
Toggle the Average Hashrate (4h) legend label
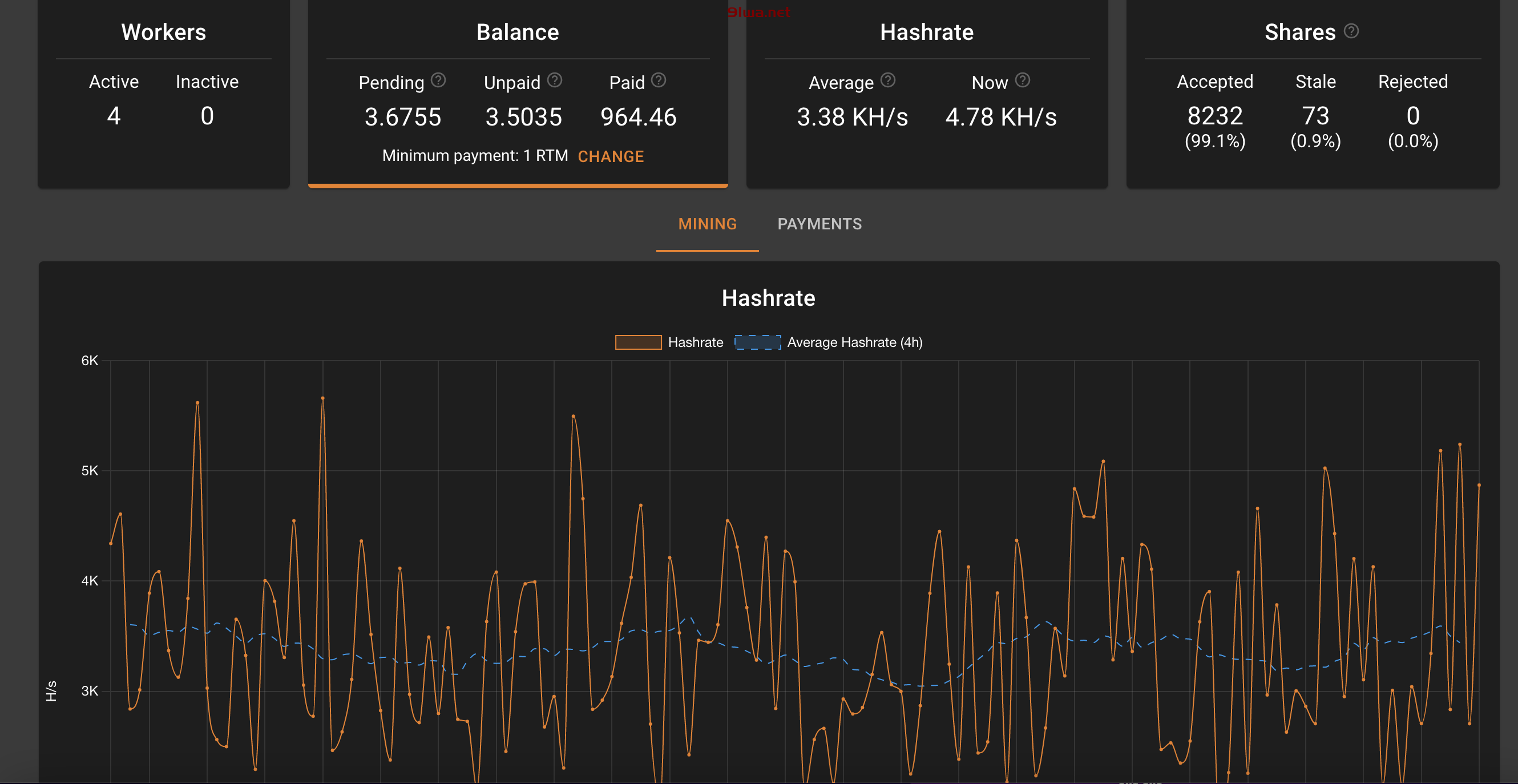[x=854, y=342]
